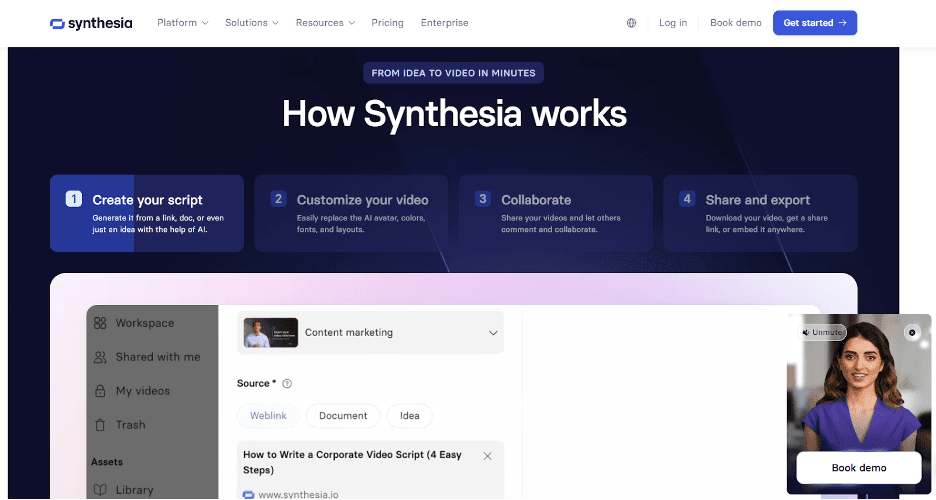Image resolution: width=936 pixels, height=500 pixels.
Task: Open the Enterprise page
Action: coord(445,23)
